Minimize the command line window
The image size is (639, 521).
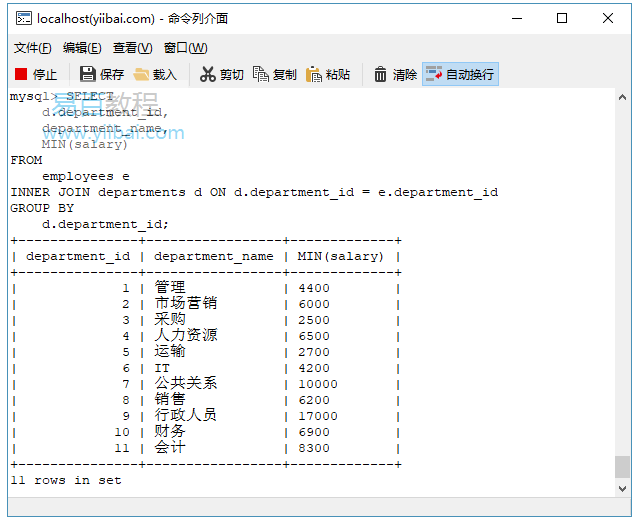click(516, 18)
